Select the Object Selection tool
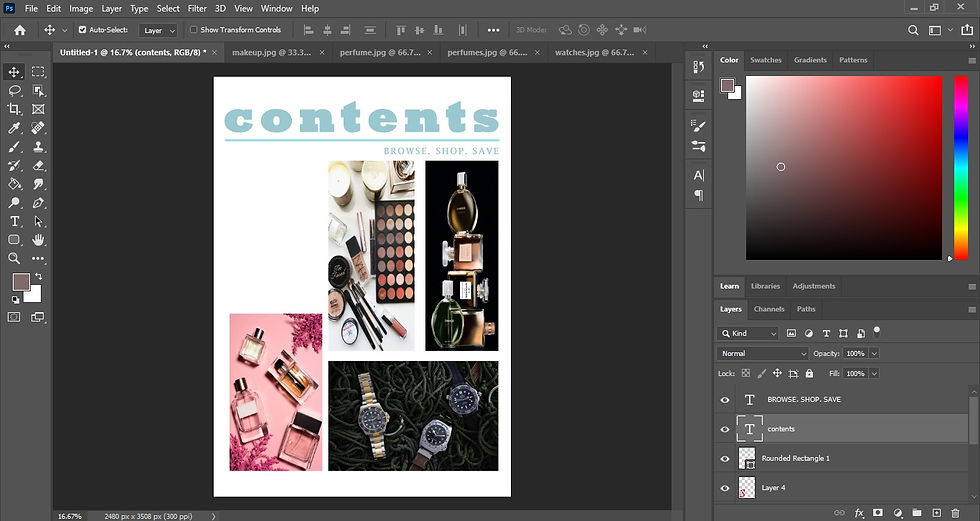 (38, 91)
